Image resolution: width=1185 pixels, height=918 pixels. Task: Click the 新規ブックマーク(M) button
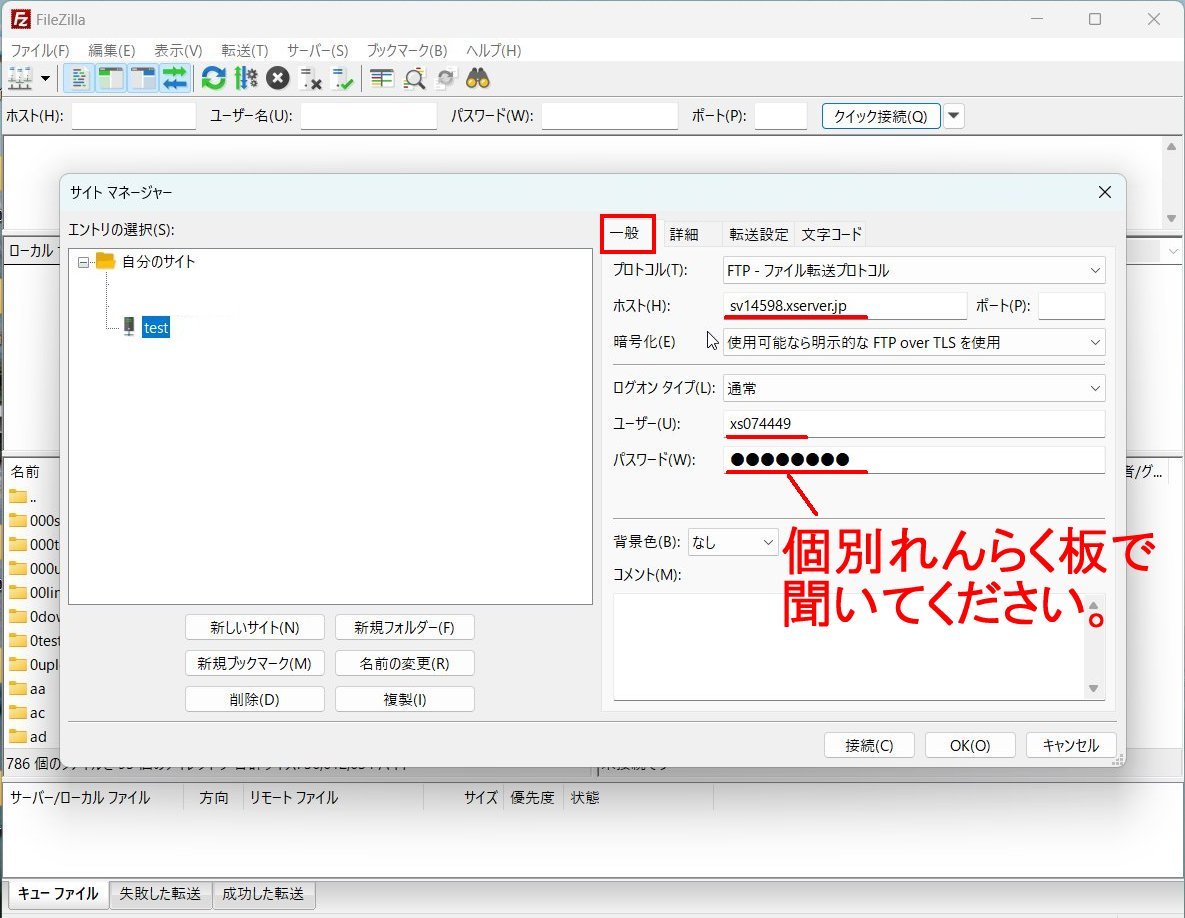255,663
